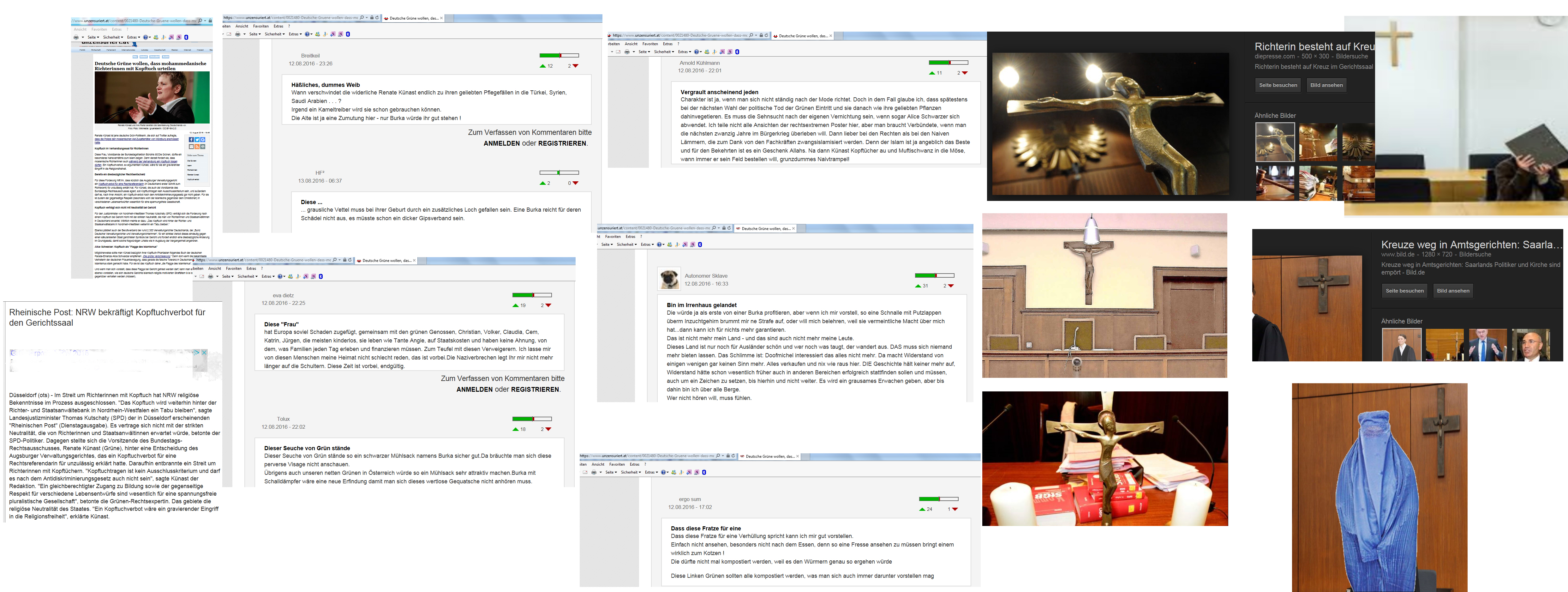1568x592 pixels.
Task: Open Extras toolbar dropdown above ergo sum comment
Action: tap(650, 472)
